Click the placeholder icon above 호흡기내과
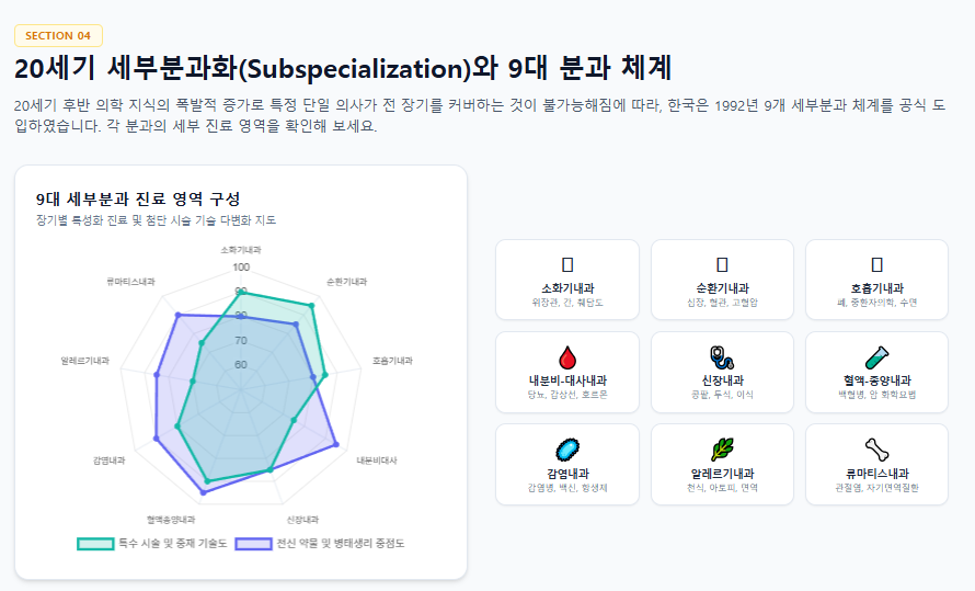This screenshot has height=591, width=975. coord(877,264)
